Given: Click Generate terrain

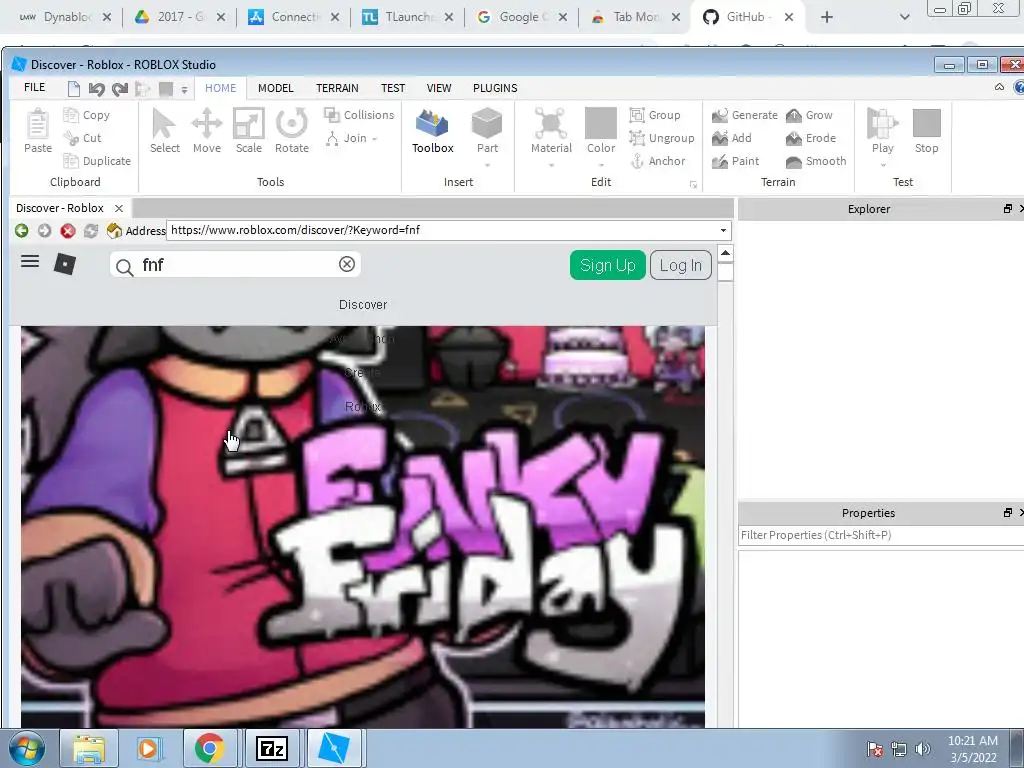Looking at the screenshot, I should [x=744, y=115].
